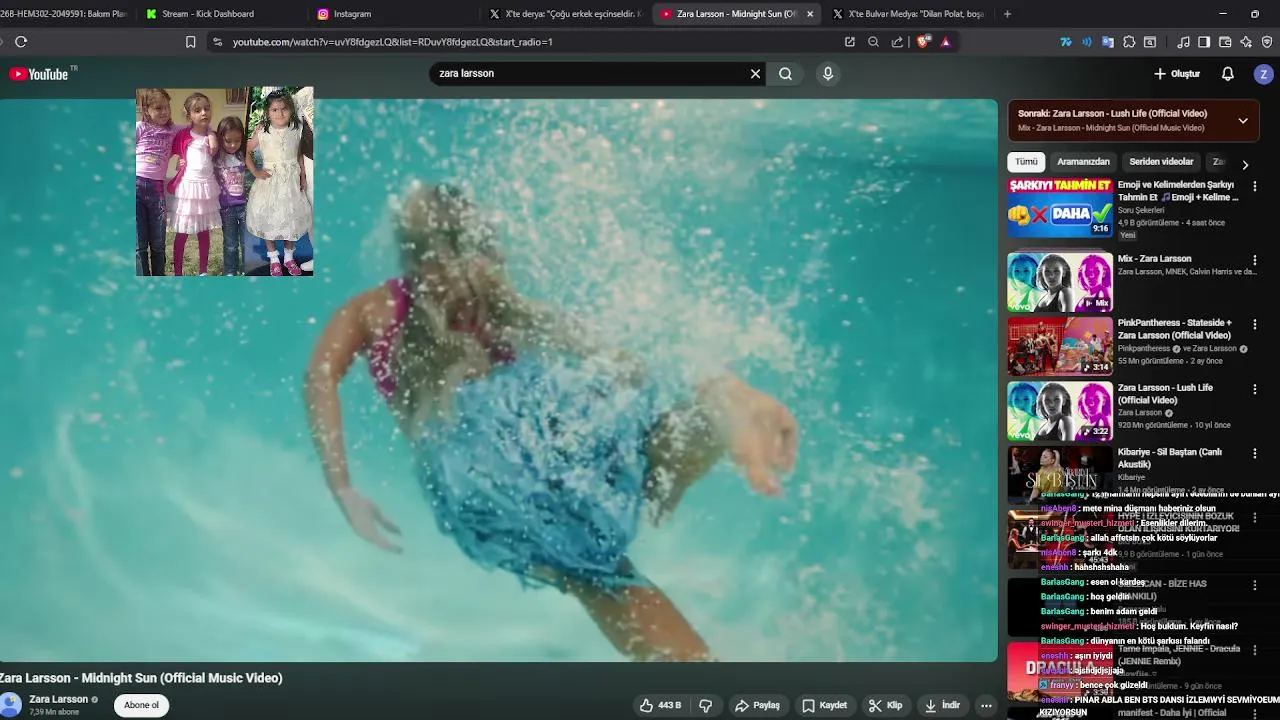Open options menu for Emoji ve Kelimelerden video
The width and height of the screenshot is (1280, 720).
click(1255, 186)
